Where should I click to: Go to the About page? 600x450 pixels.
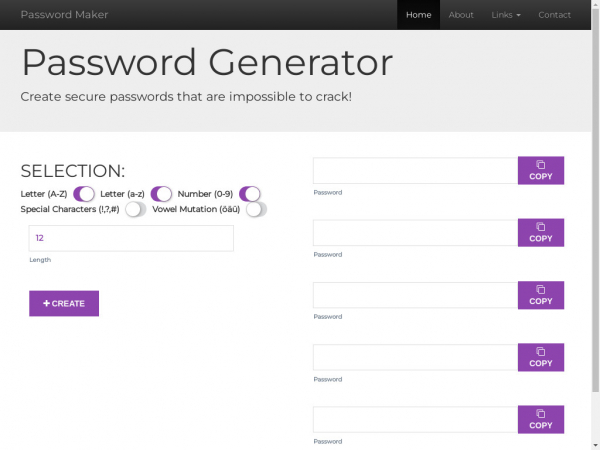pos(461,15)
